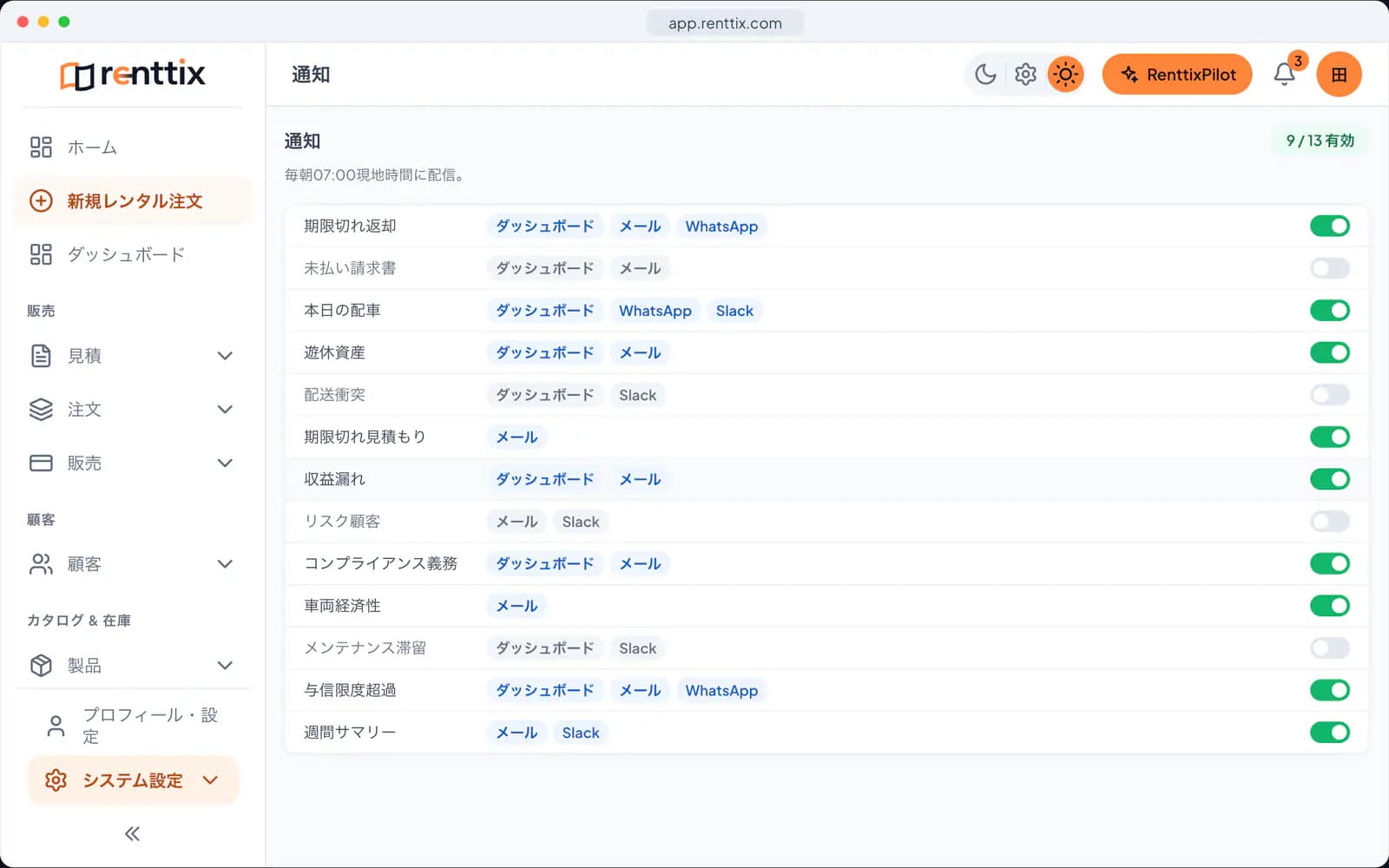The image size is (1389, 868).
Task: Expand システム設定 dropdown chevron
Action: tap(210, 780)
